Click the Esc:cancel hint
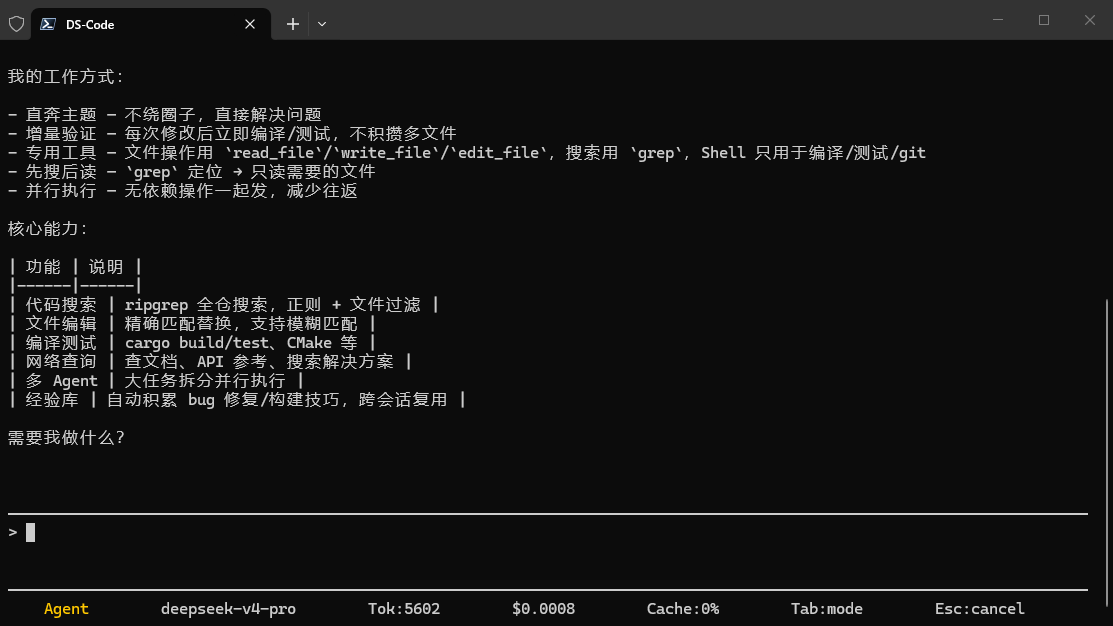 (x=980, y=609)
